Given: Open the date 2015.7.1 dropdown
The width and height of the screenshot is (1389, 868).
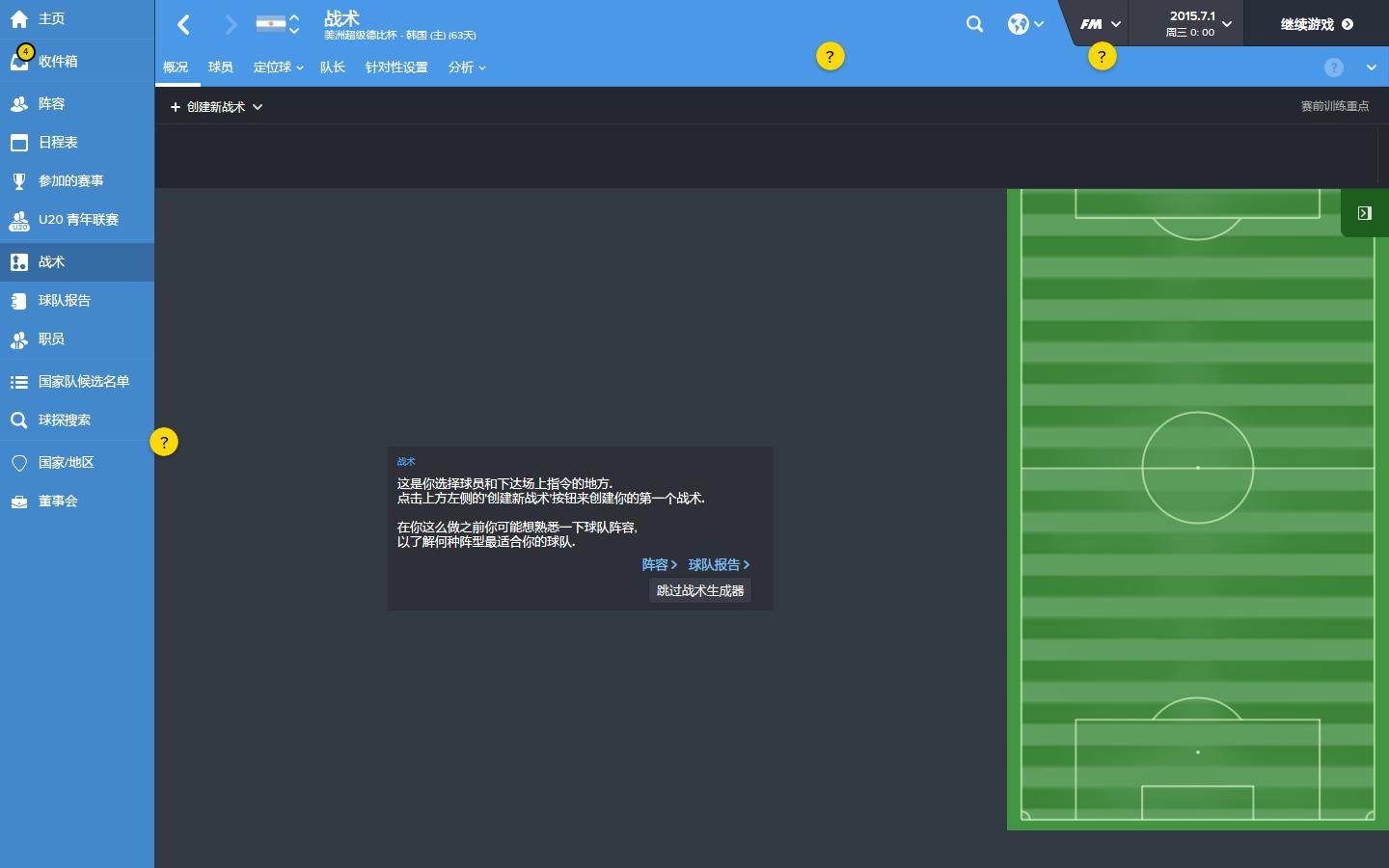Looking at the screenshot, I should click(1198, 23).
